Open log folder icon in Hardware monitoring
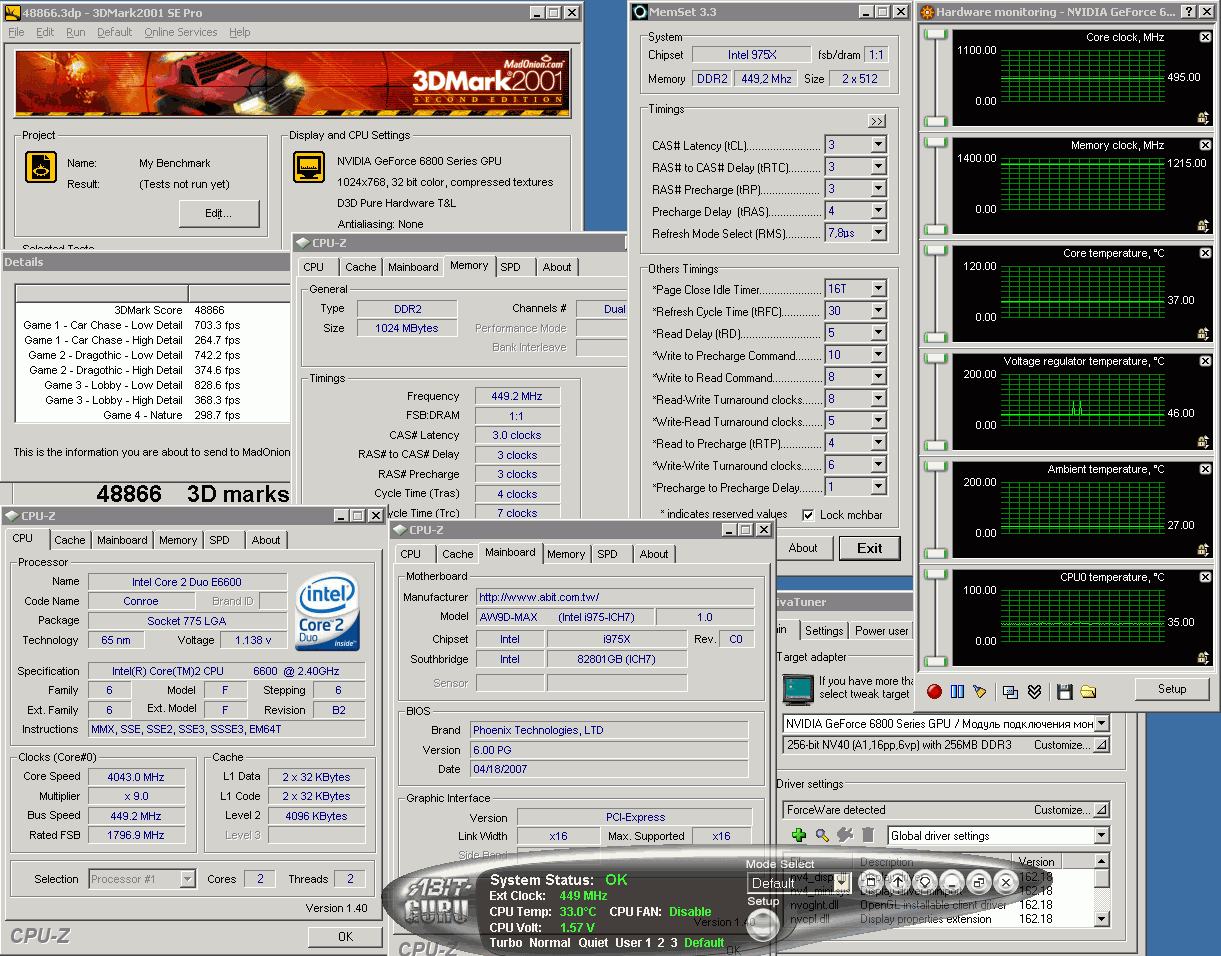 pos(1088,691)
